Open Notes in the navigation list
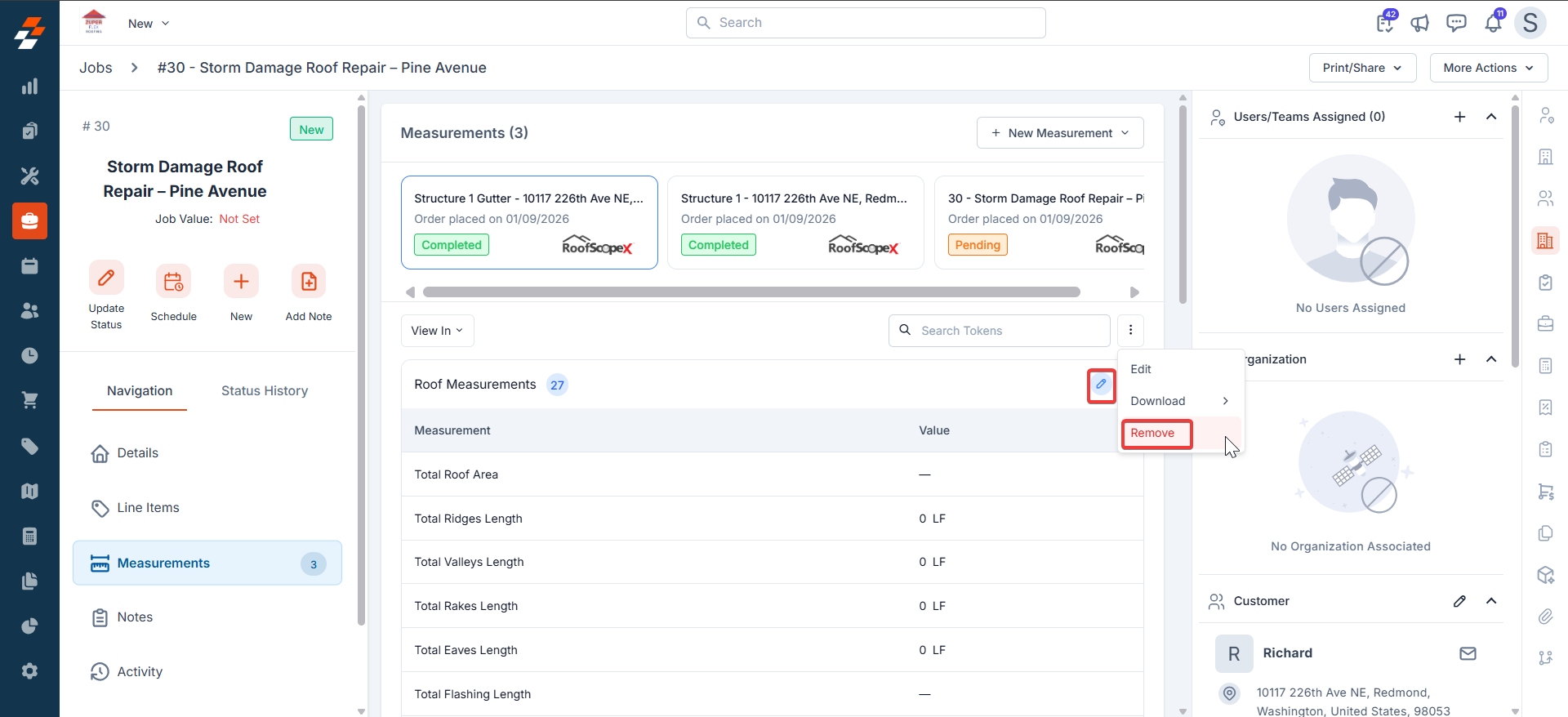 tap(207, 617)
